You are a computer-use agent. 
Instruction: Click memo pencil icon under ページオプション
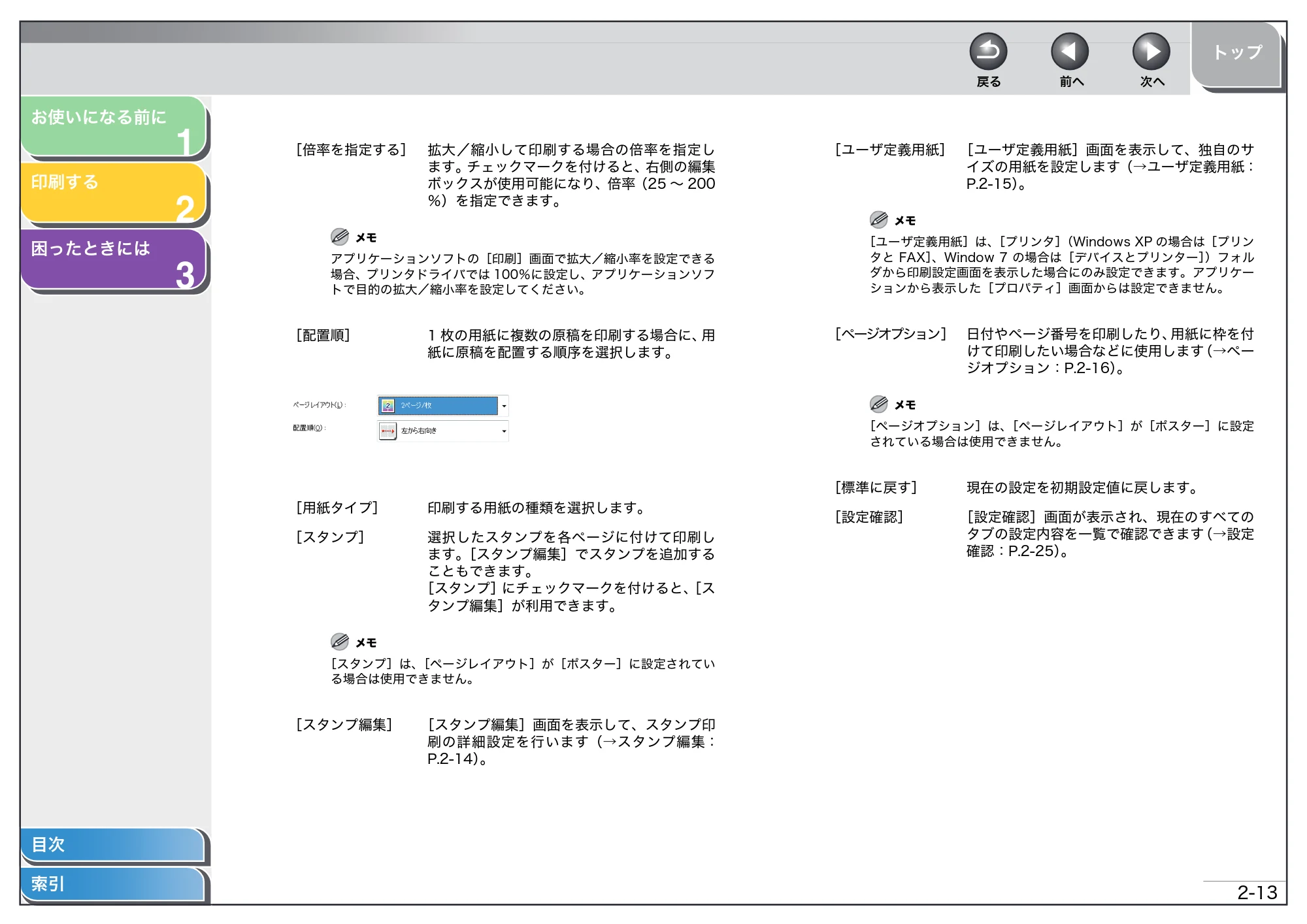click(x=879, y=404)
